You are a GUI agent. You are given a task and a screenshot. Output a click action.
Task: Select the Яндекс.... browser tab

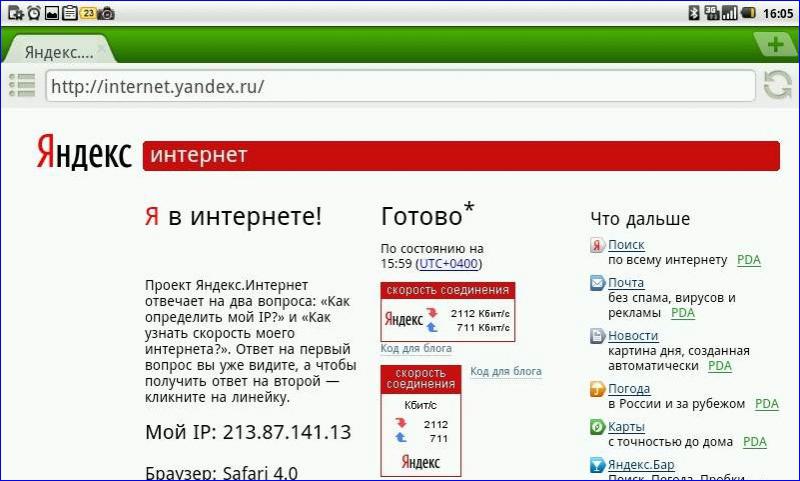60,51
